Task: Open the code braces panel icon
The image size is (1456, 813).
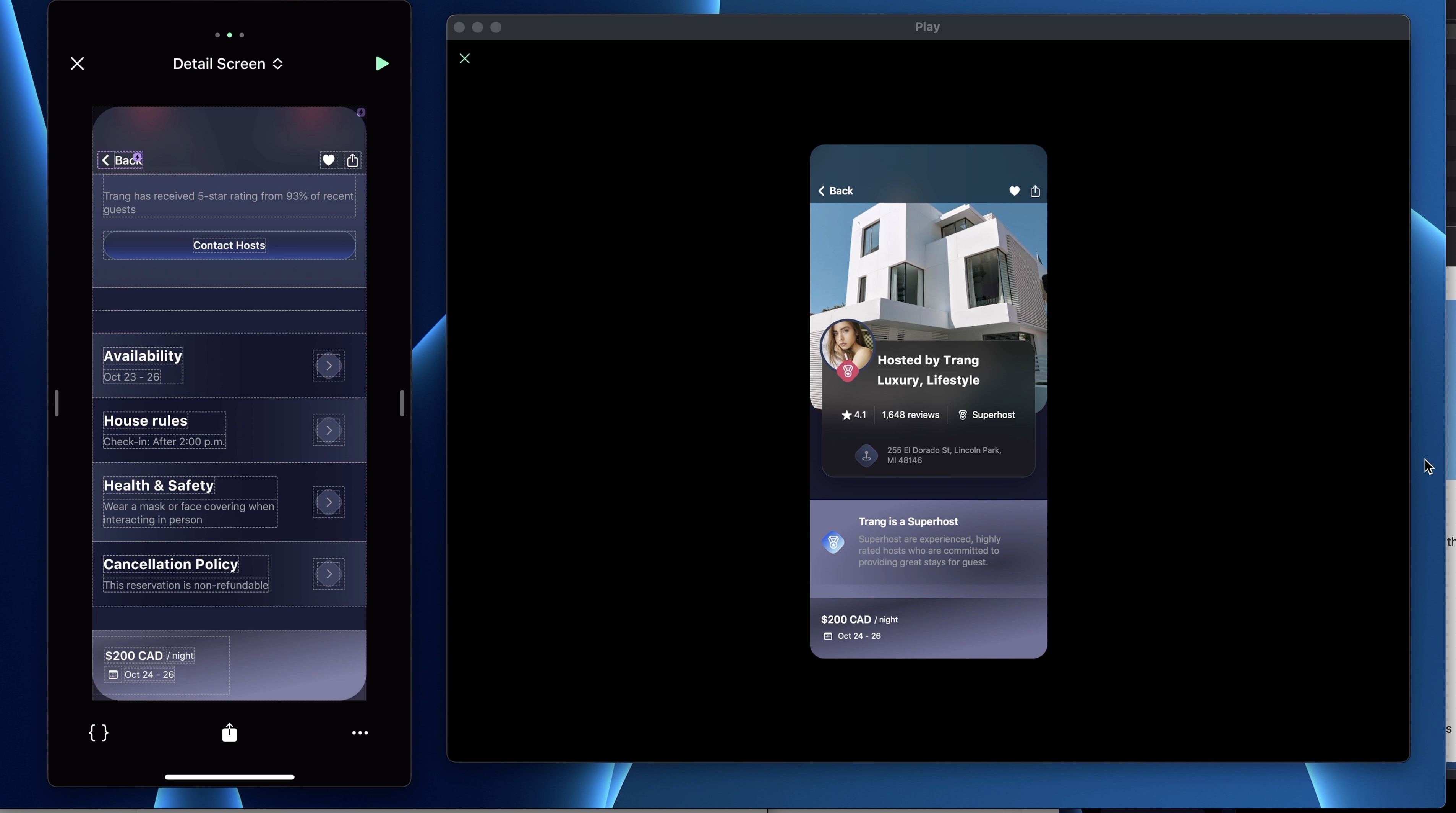Action: click(98, 733)
